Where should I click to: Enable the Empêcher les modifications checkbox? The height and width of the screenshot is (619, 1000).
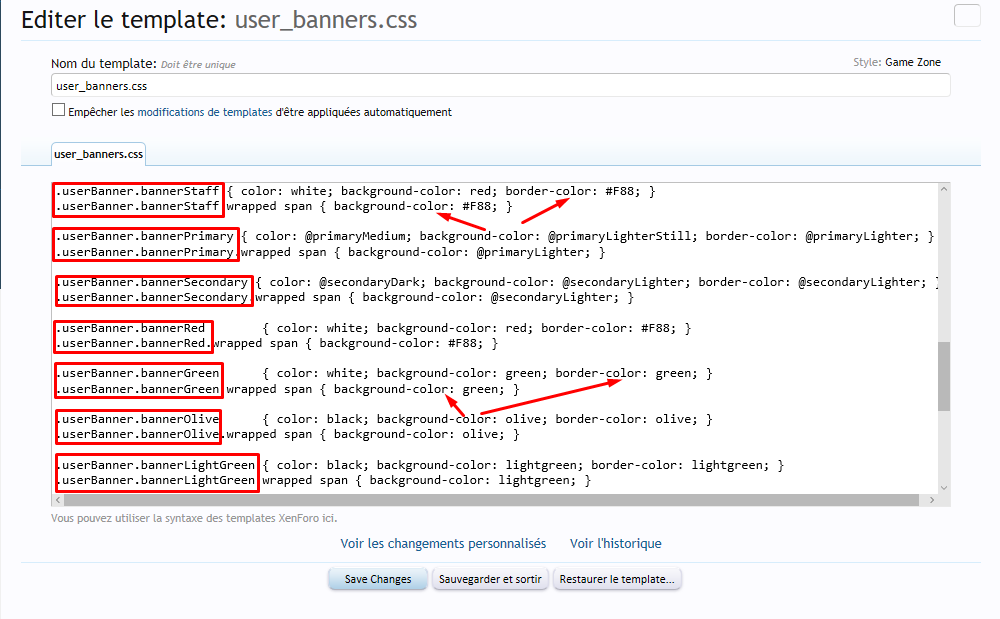[x=59, y=111]
